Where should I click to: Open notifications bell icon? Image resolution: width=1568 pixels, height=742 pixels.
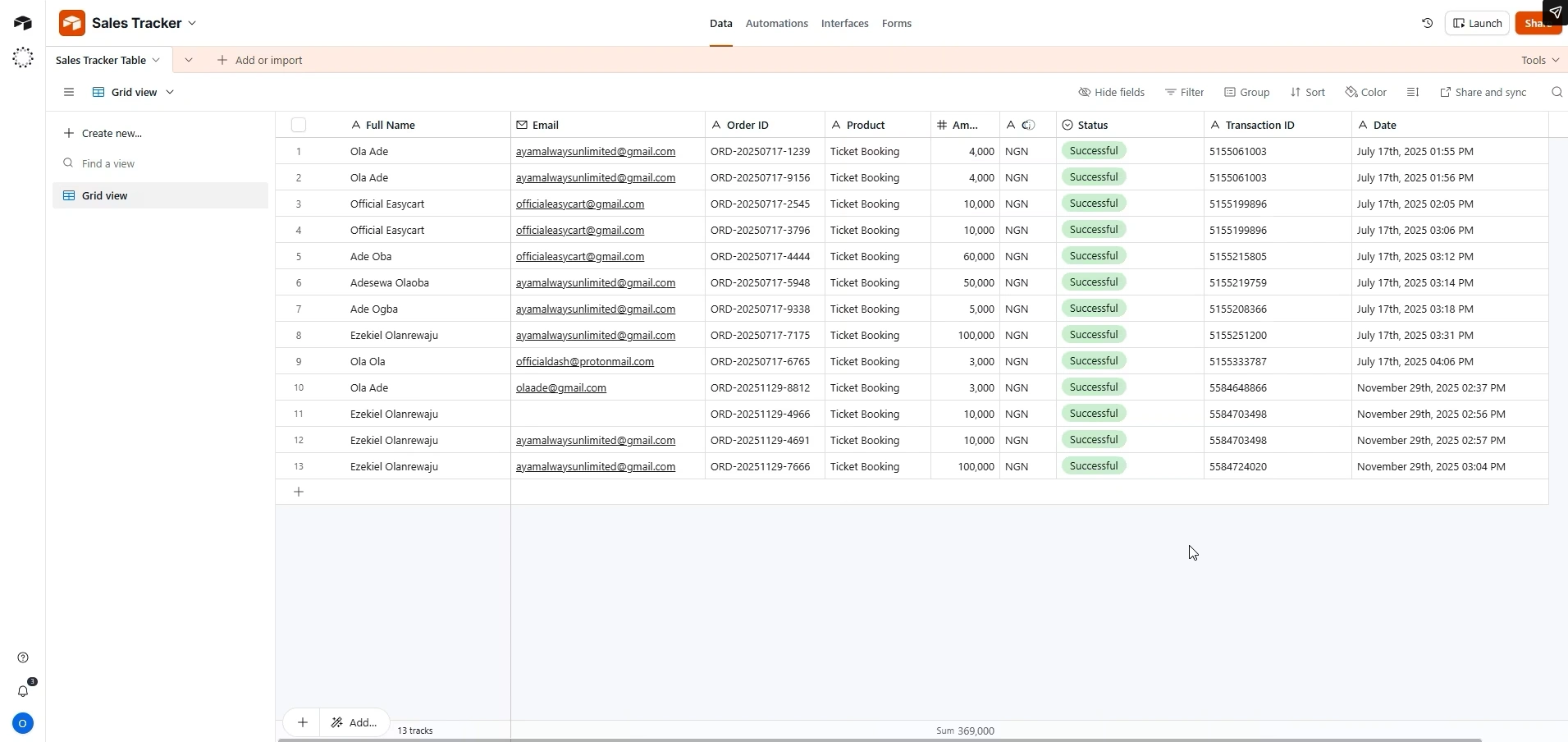(x=23, y=691)
